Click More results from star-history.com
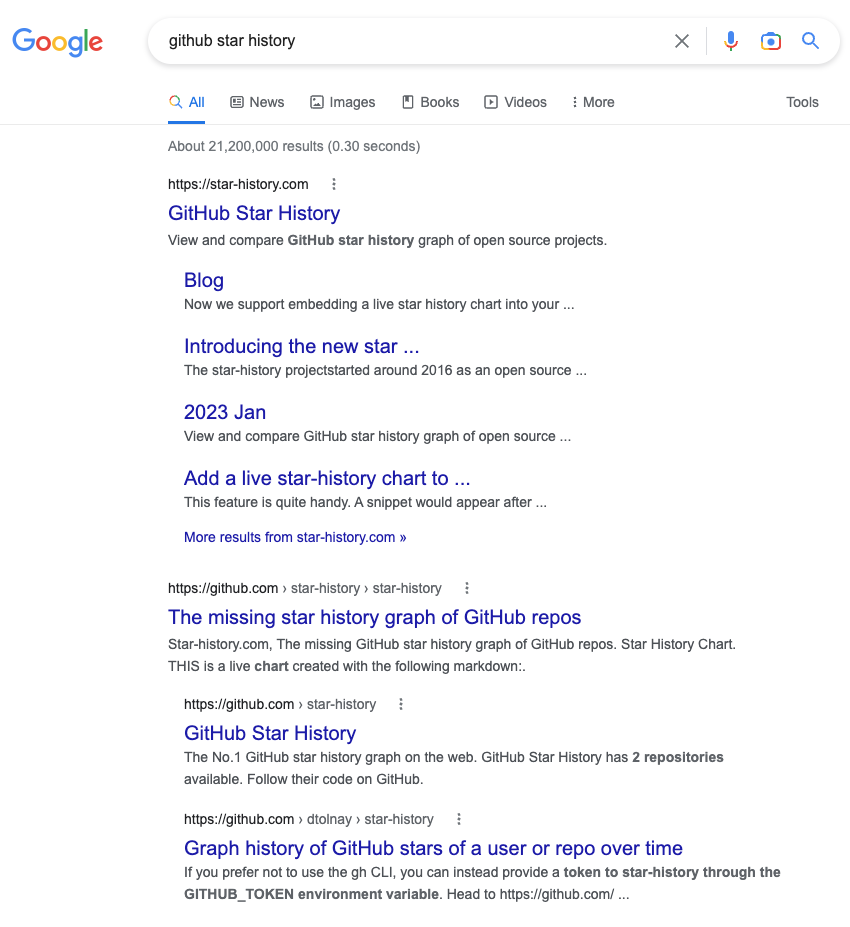The image size is (850, 927). pyautogui.click(x=295, y=537)
